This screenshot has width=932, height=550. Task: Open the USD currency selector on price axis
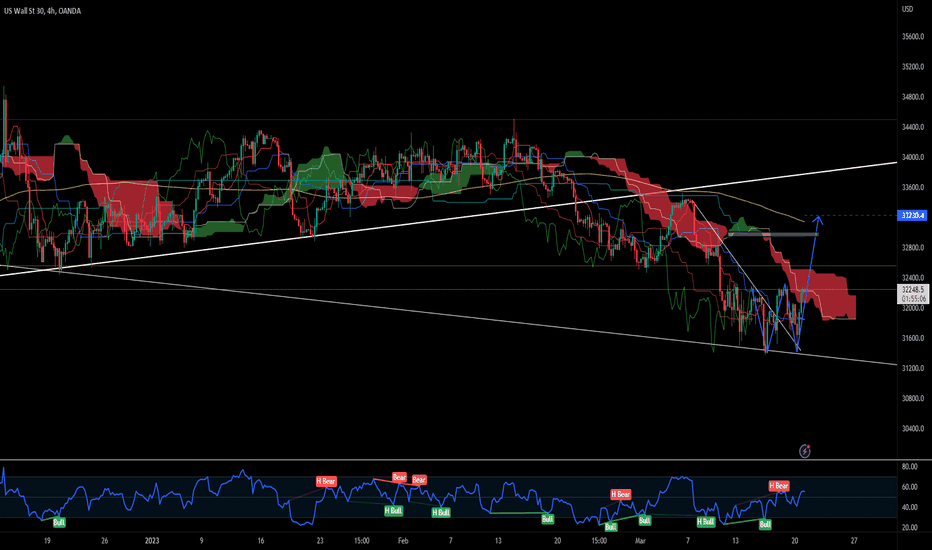coord(907,9)
